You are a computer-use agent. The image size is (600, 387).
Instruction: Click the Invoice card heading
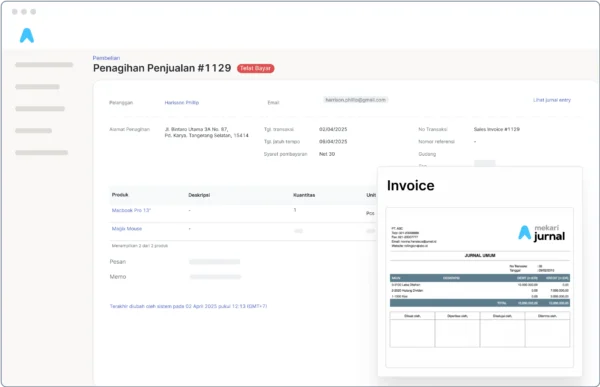pos(411,185)
